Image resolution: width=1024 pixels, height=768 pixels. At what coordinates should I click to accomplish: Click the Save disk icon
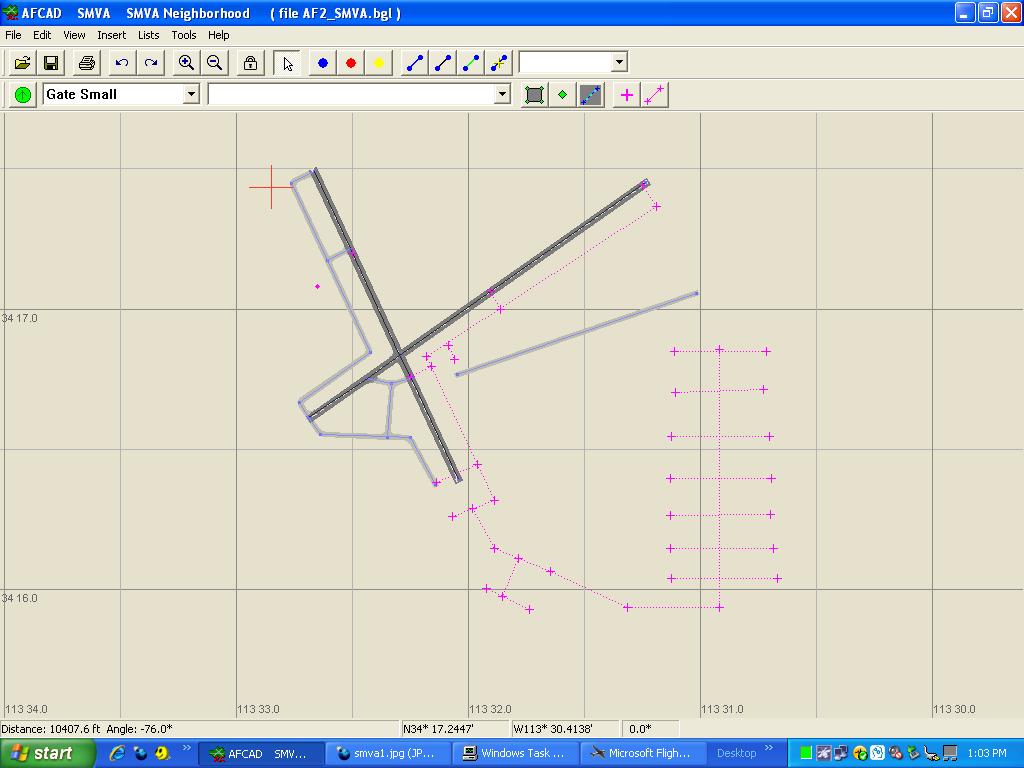click(50, 63)
